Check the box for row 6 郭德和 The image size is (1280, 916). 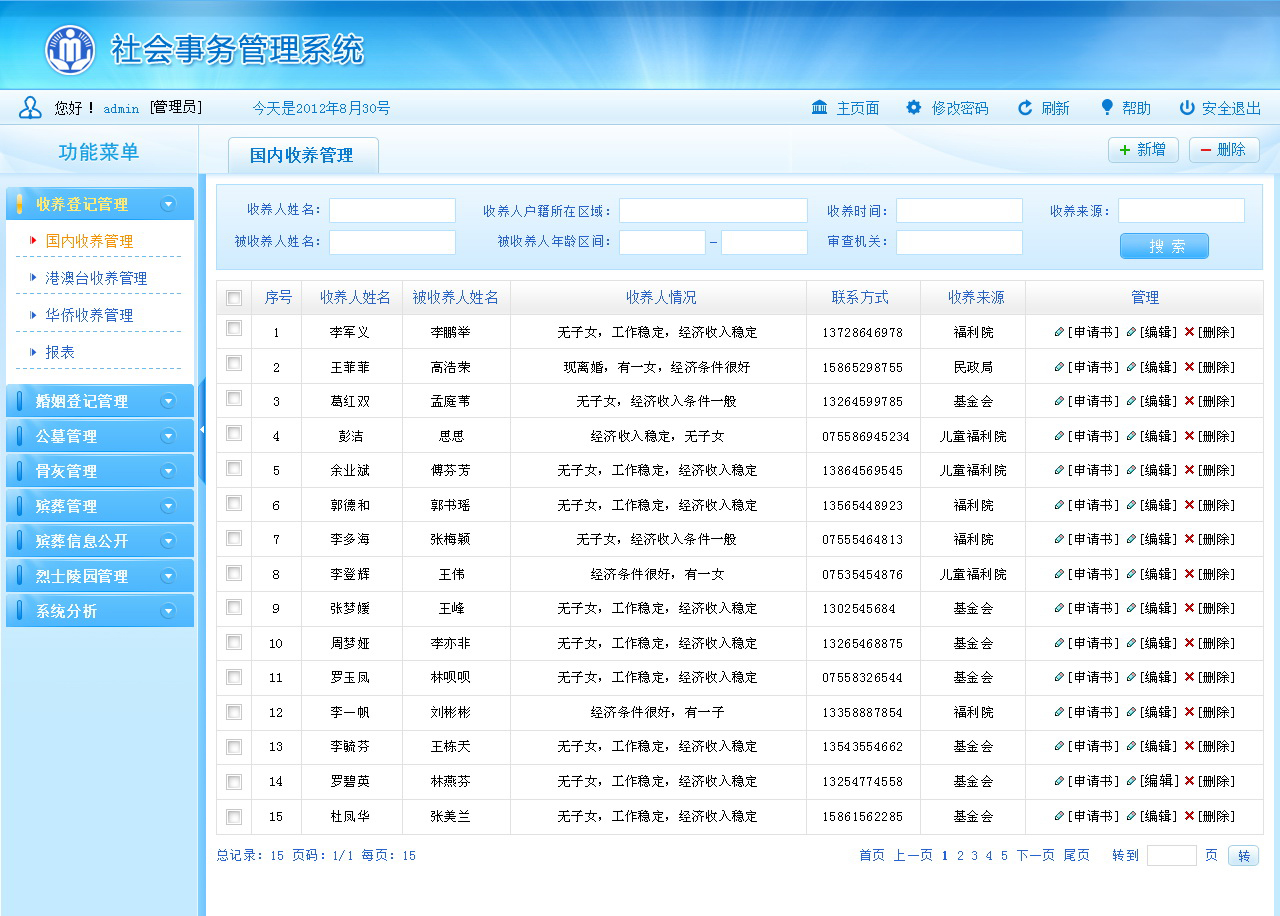click(234, 503)
